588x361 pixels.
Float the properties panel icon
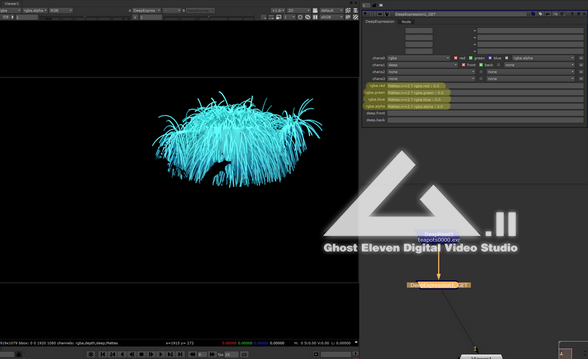[x=578, y=14]
